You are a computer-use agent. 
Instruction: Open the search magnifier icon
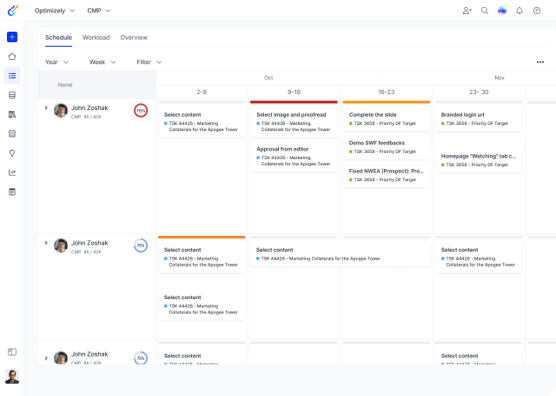tap(484, 11)
